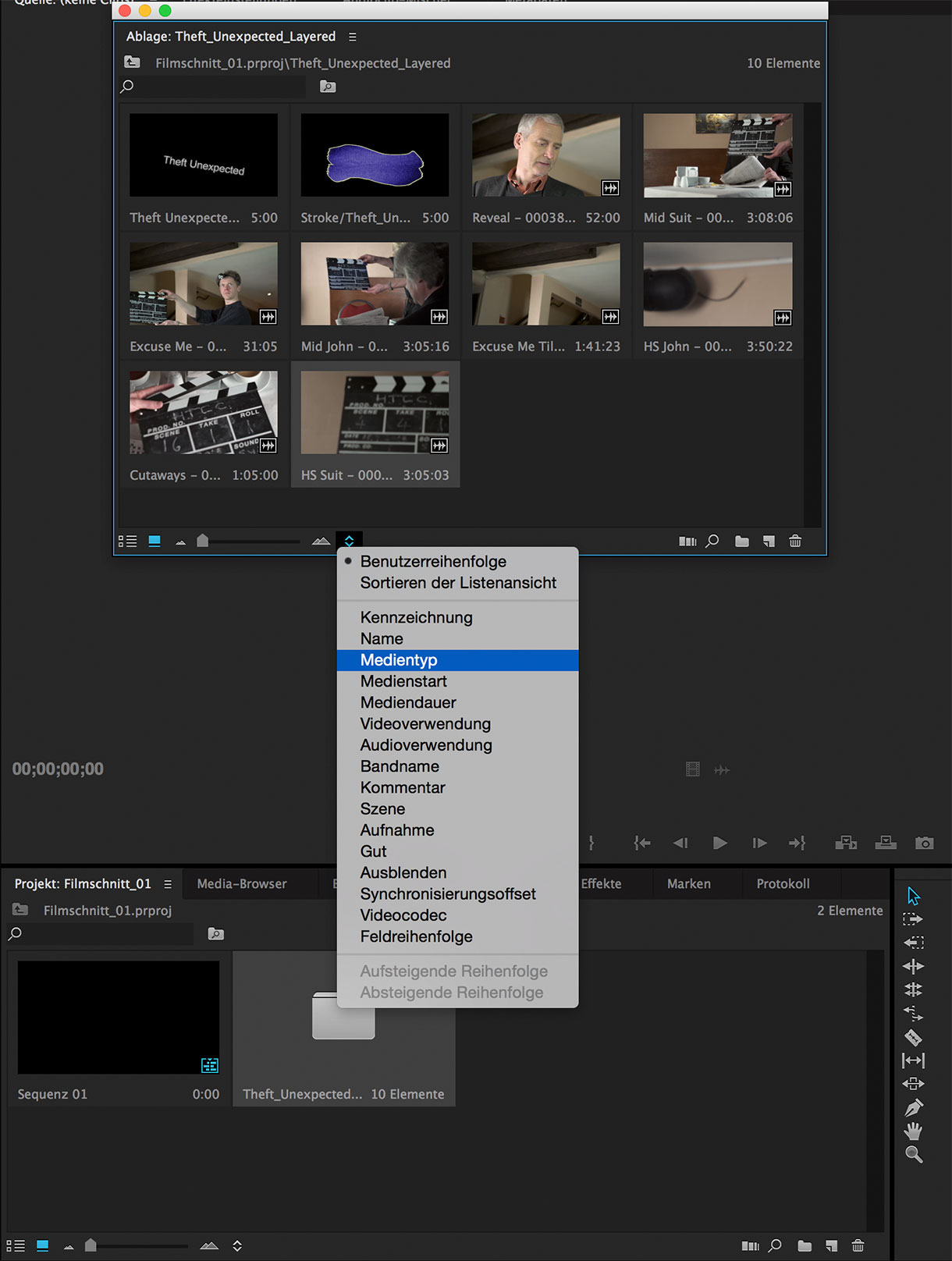Select the Track Select Forward tool

pyautogui.click(x=913, y=919)
